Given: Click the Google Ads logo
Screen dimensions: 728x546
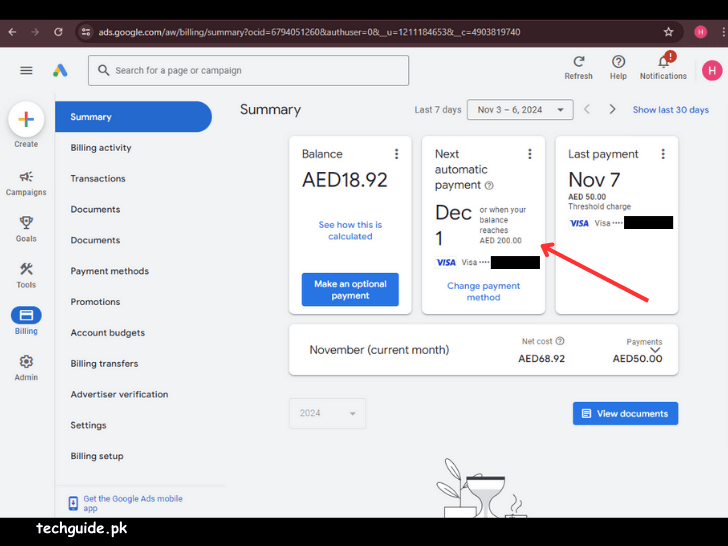Looking at the screenshot, I should [60, 71].
